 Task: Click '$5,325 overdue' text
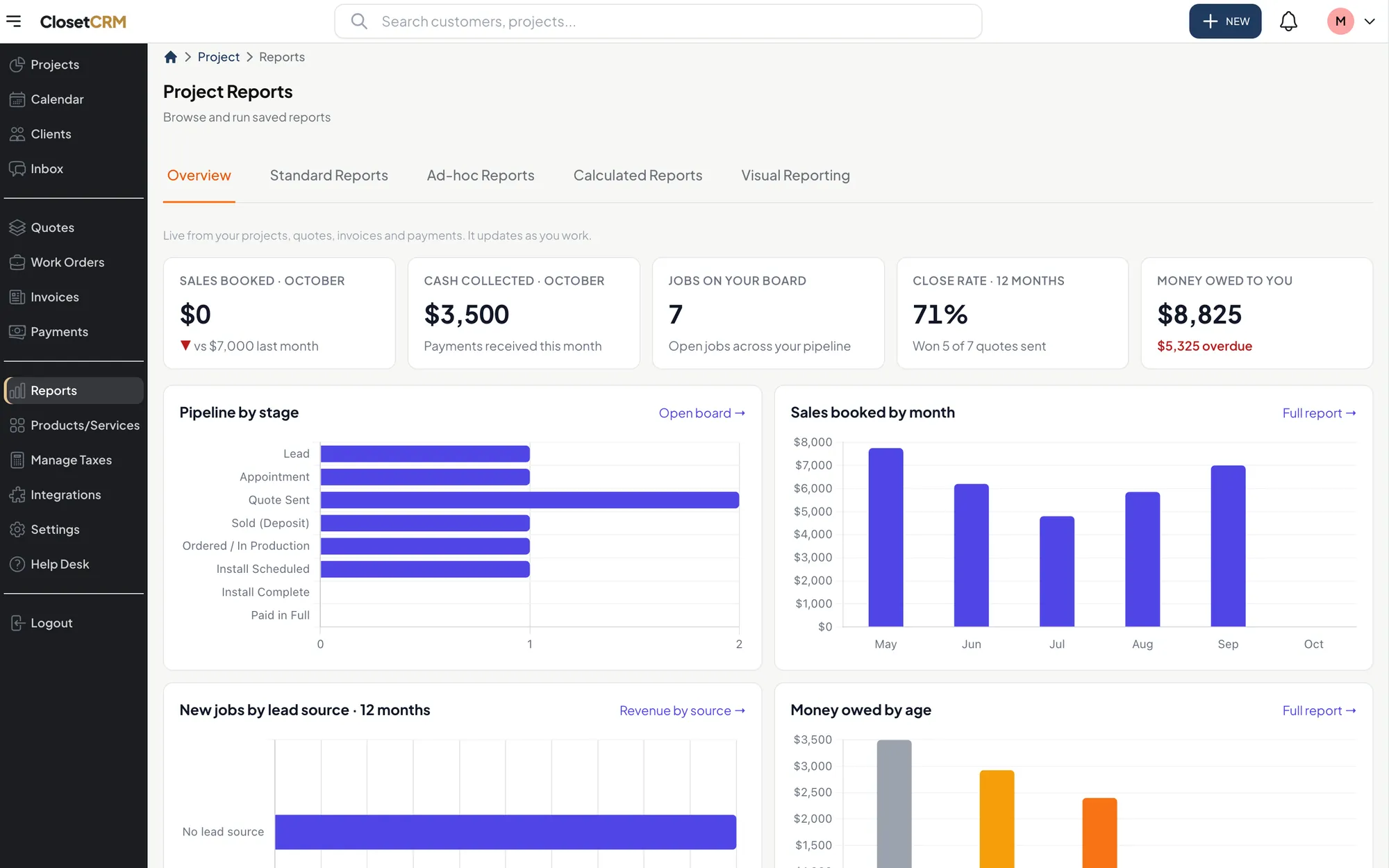[1204, 347]
